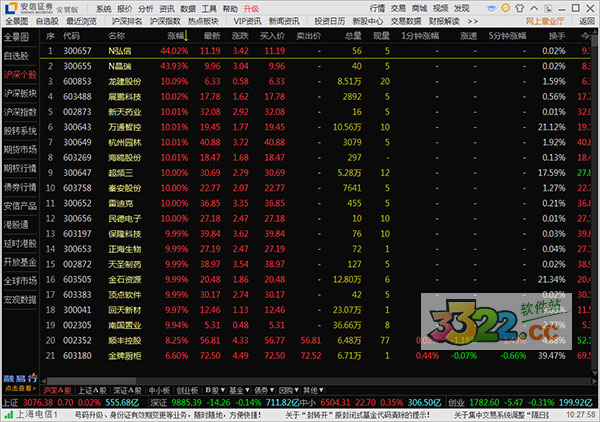
Task: Open the 债券 dropdown tab
Action: click(x=264, y=390)
